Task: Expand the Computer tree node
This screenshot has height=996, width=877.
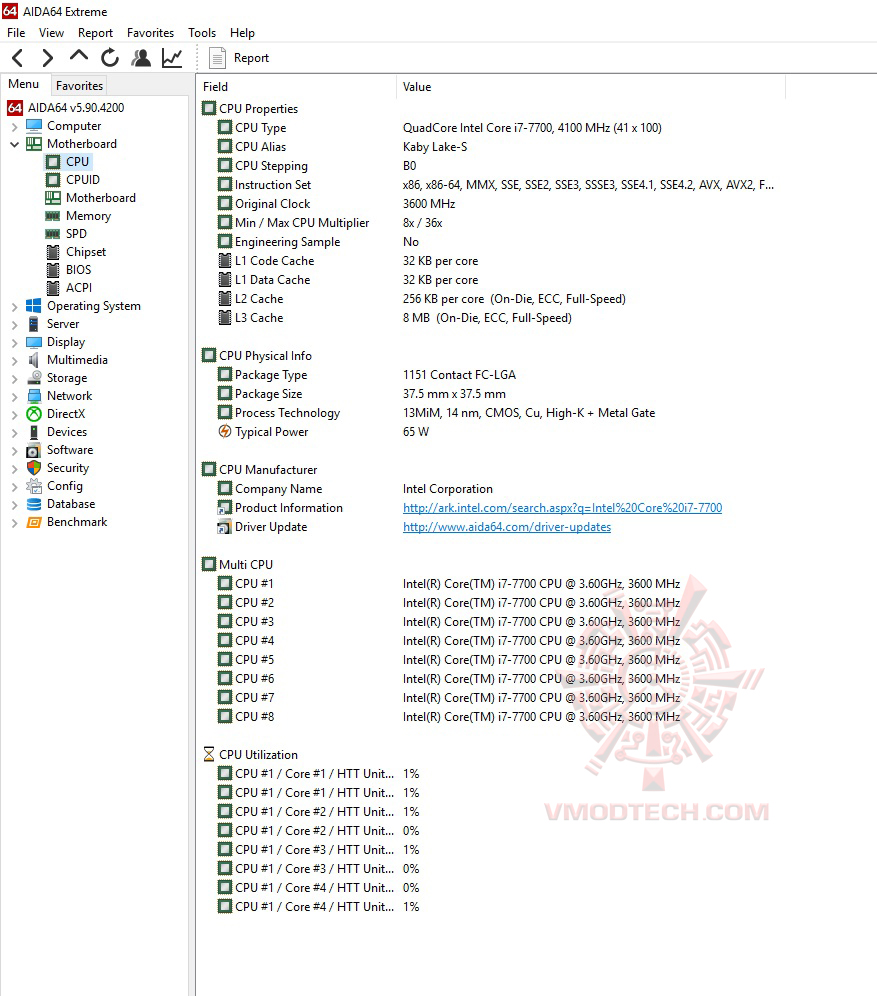Action: 15,126
